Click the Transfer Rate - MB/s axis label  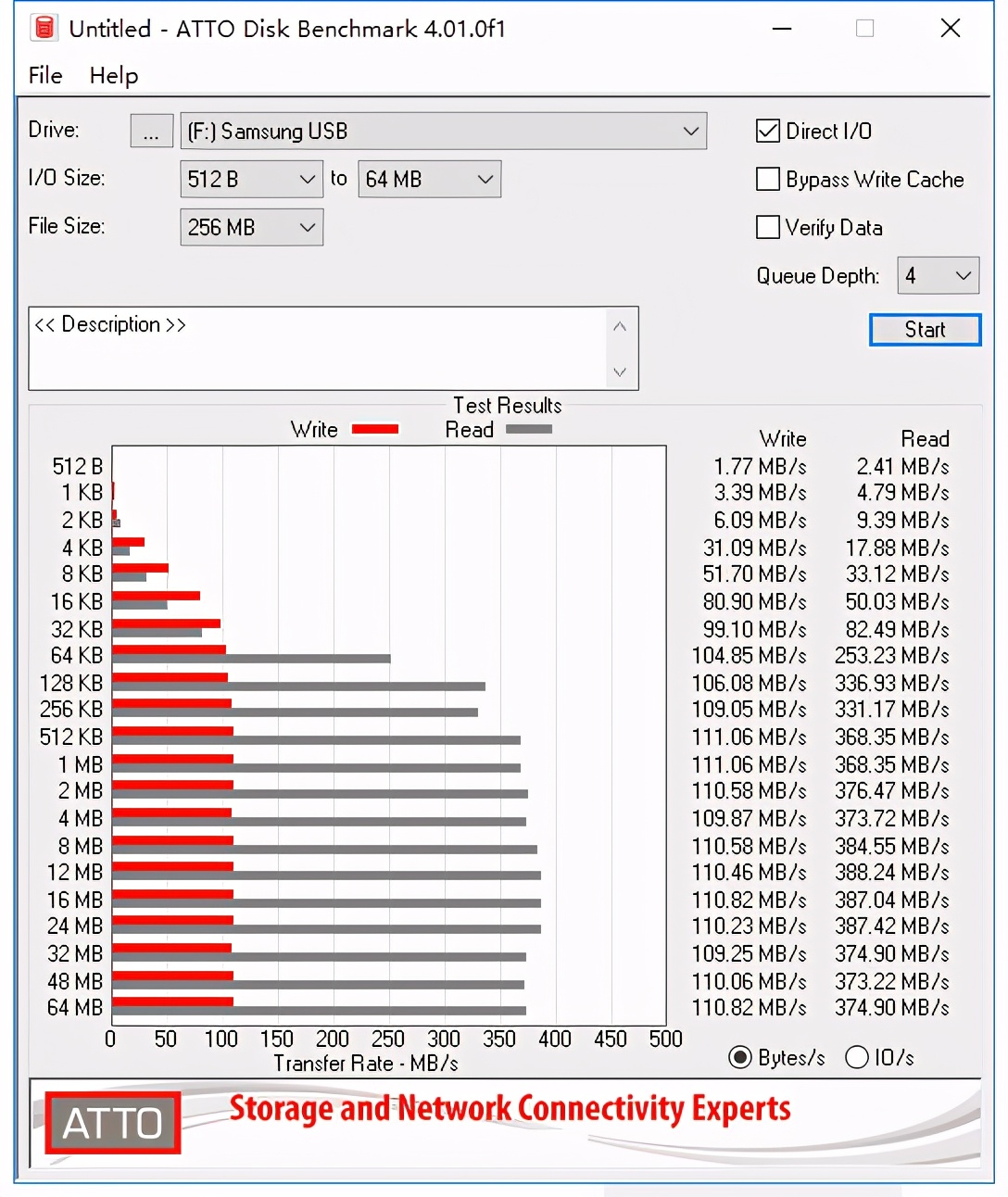pos(366,1063)
